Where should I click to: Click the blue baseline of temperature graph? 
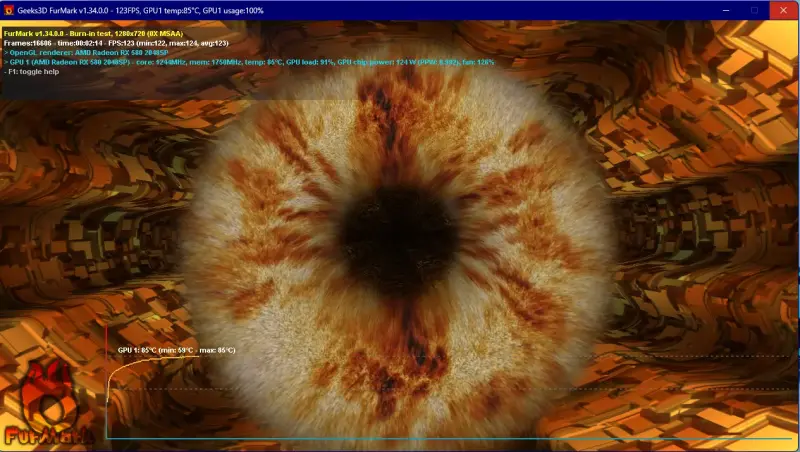450,438
